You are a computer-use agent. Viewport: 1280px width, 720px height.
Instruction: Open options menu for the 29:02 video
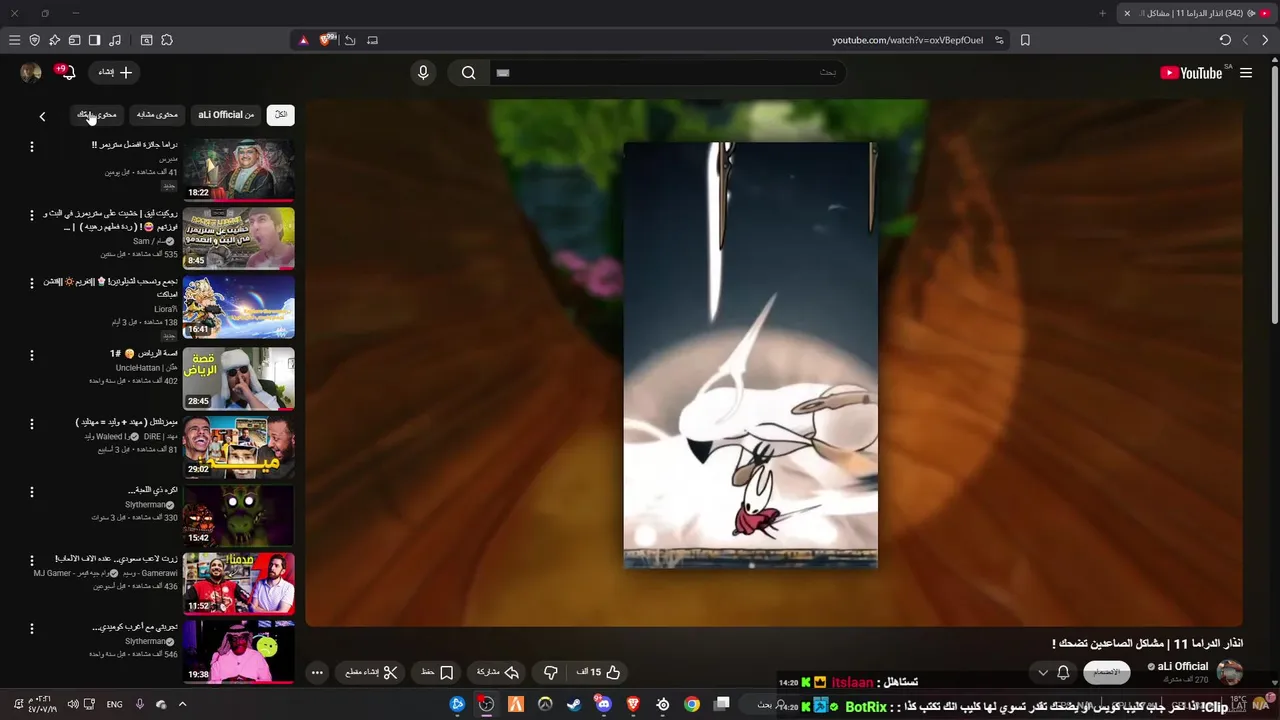(x=31, y=423)
